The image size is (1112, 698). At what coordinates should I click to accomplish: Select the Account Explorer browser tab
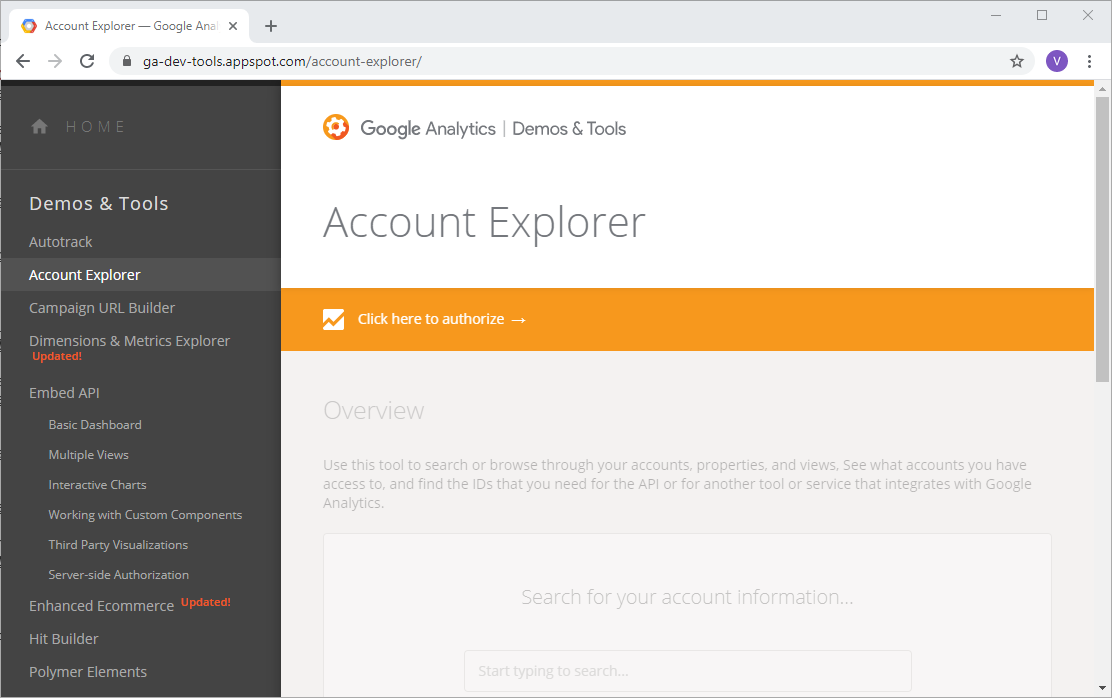coord(130,26)
